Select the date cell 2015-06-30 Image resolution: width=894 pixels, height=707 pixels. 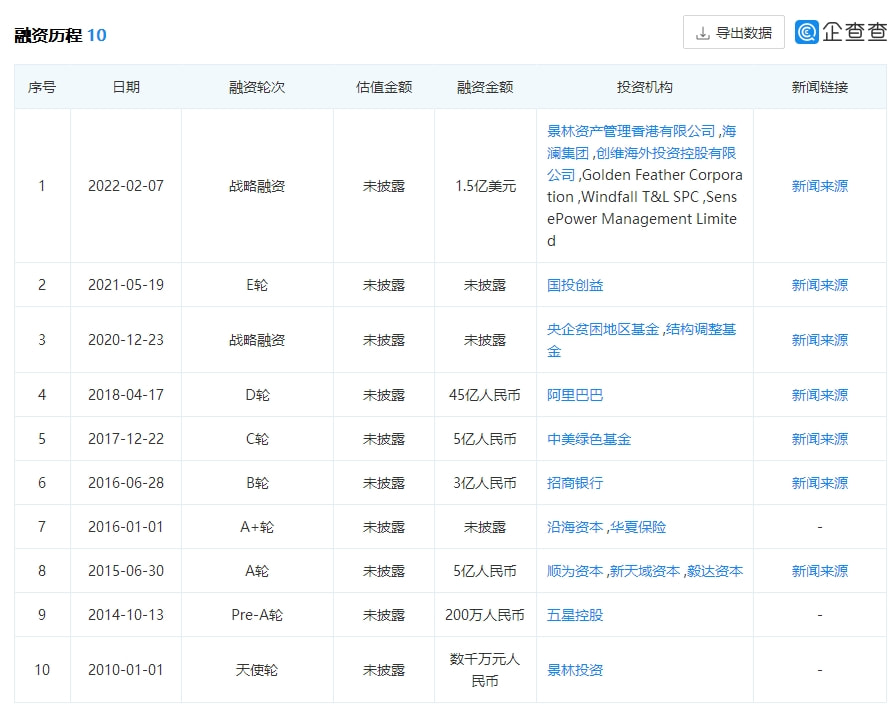[126, 571]
